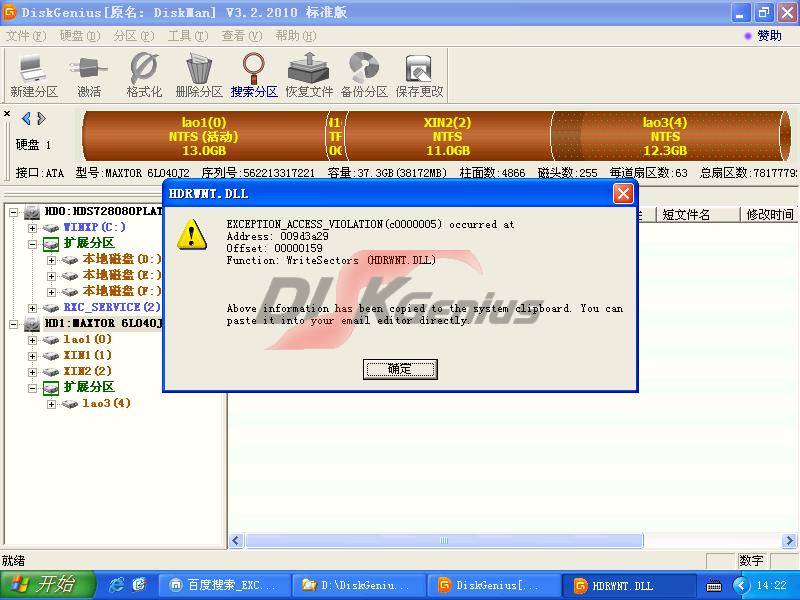This screenshot has width=800, height=600.
Task: Click the 恢复文件 toolbar icon
Action: 309,76
